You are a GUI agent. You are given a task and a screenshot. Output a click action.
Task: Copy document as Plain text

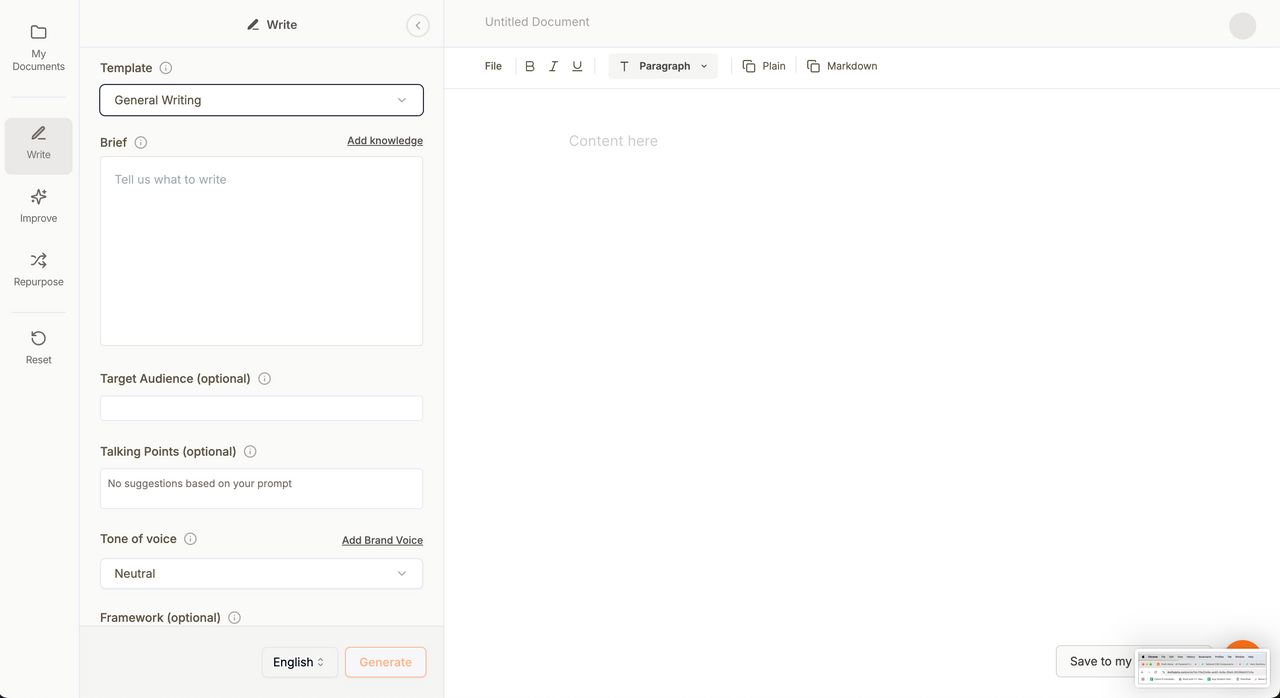(764, 66)
